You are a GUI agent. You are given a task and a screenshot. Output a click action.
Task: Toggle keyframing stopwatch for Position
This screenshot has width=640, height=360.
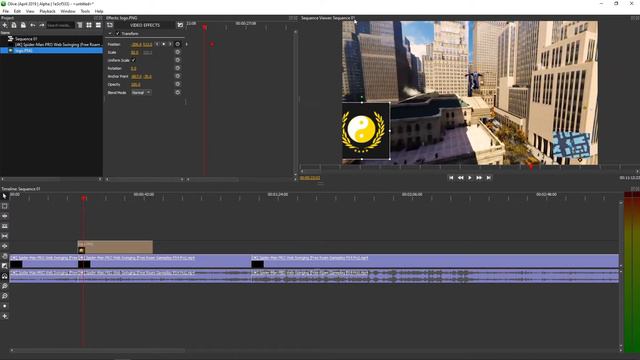tap(178, 44)
